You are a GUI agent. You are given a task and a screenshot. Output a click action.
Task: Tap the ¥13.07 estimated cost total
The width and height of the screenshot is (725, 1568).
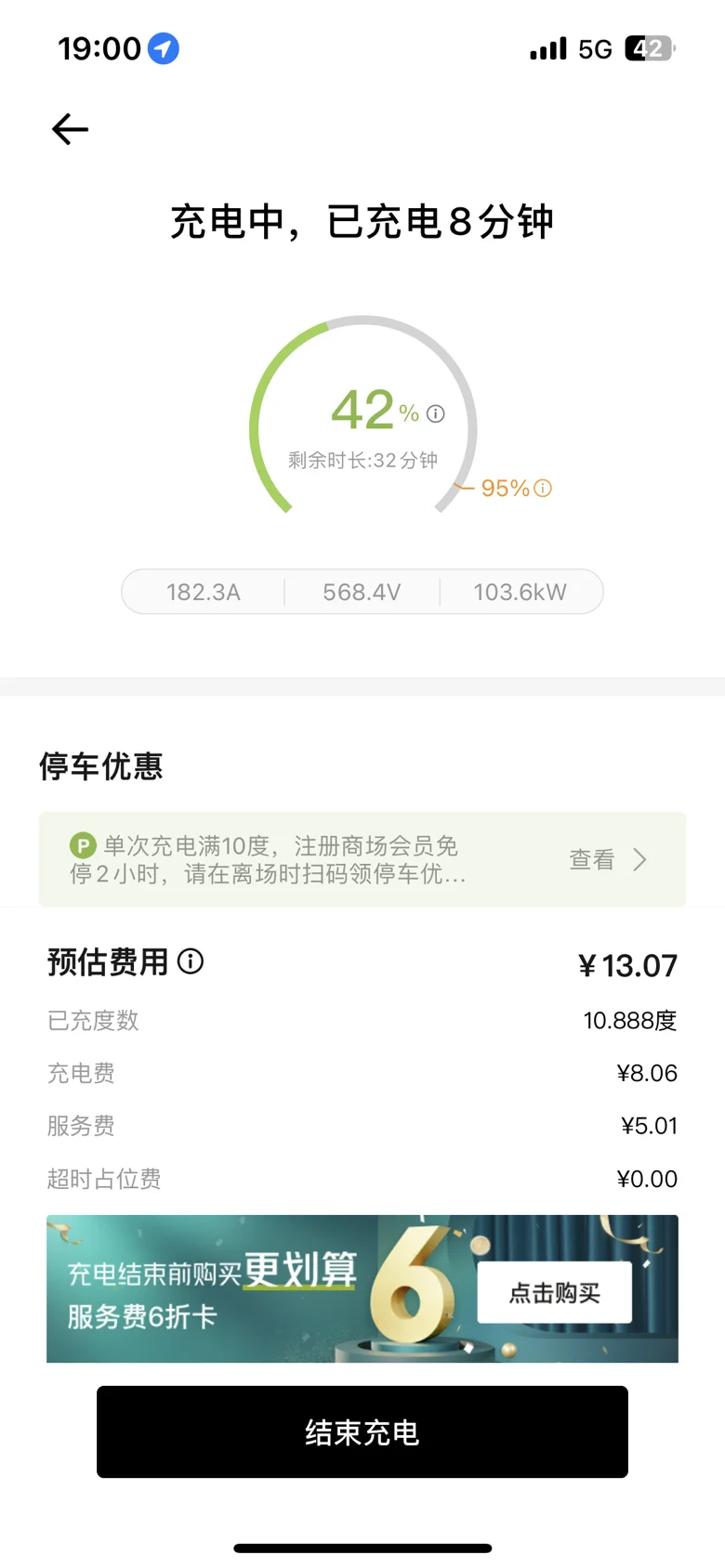point(627,966)
